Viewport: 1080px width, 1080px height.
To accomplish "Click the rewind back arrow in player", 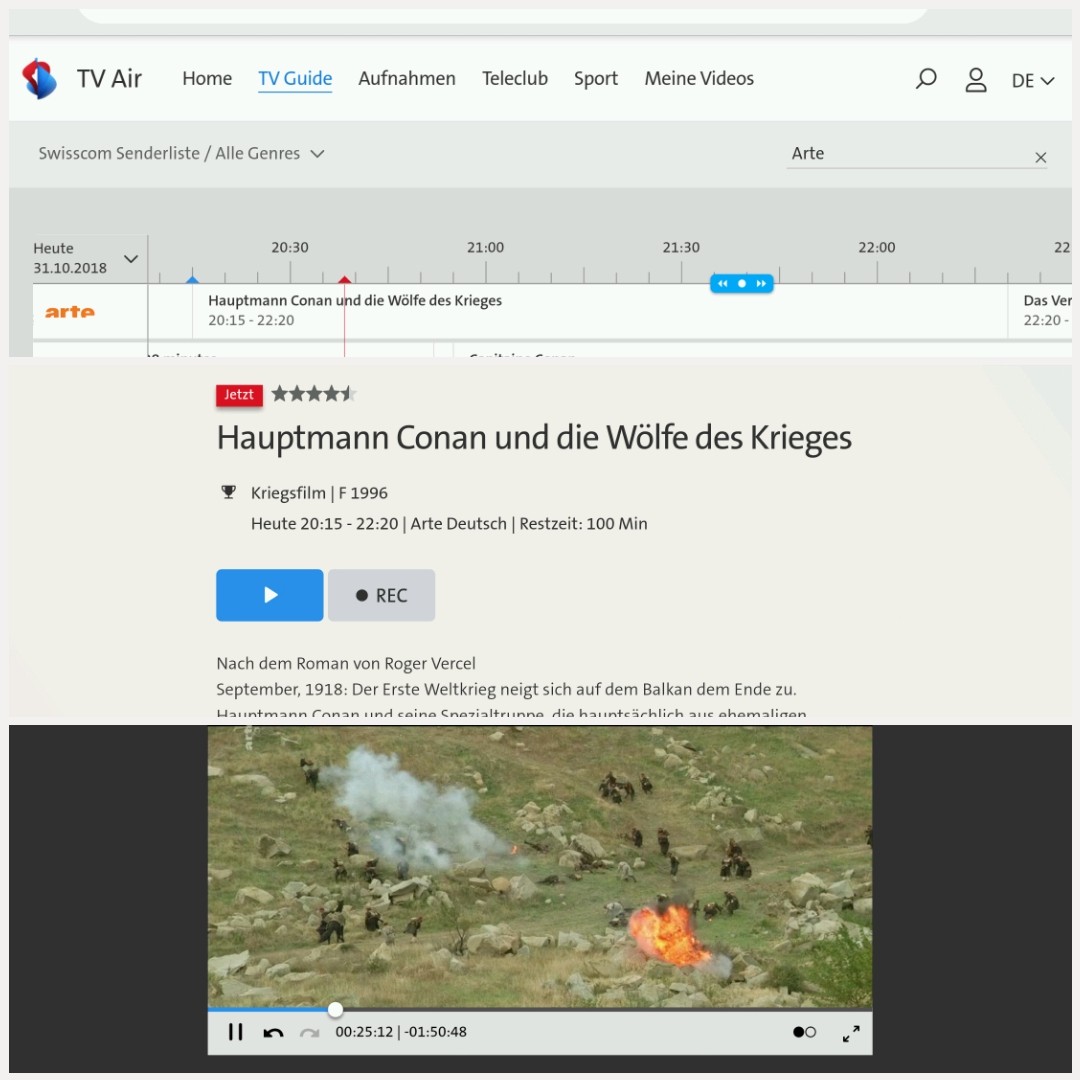I will [273, 1033].
